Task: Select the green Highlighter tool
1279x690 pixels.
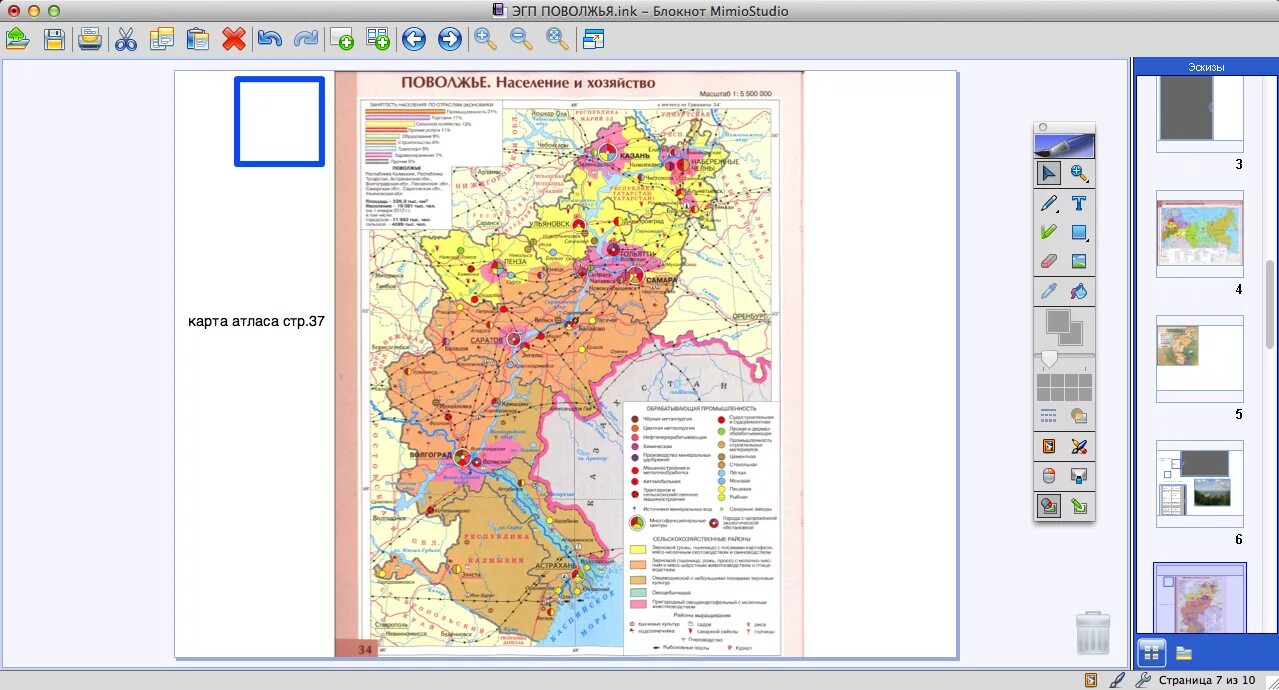Action: [1049, 232]
